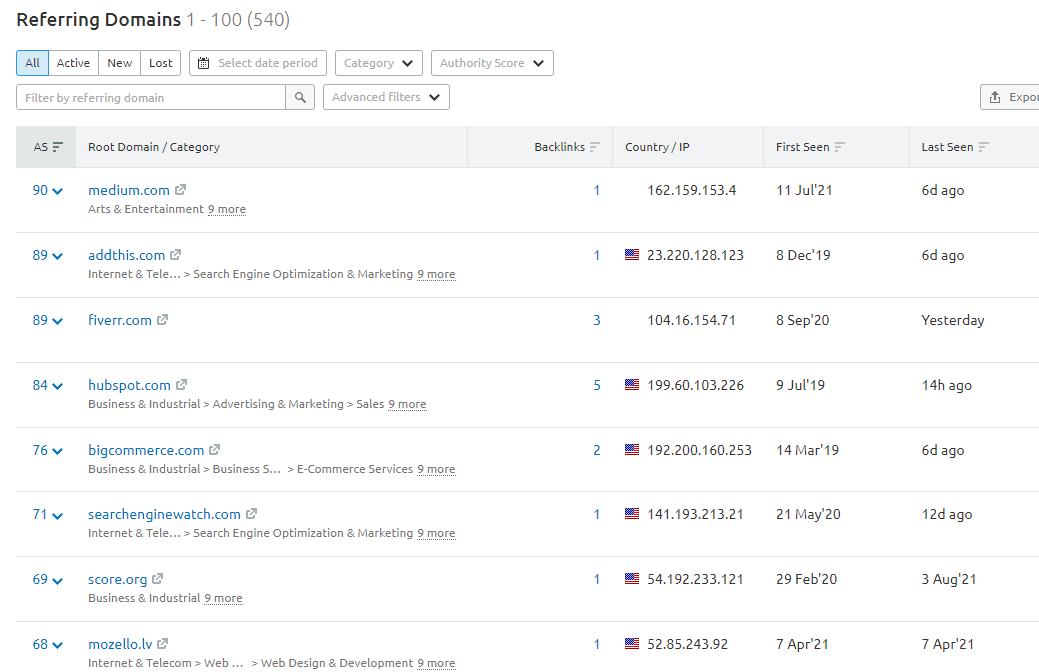The width and height of the screenshot is (1039, 672).
Task: Switch to Lost filter tab
Action: click(160, 63)
